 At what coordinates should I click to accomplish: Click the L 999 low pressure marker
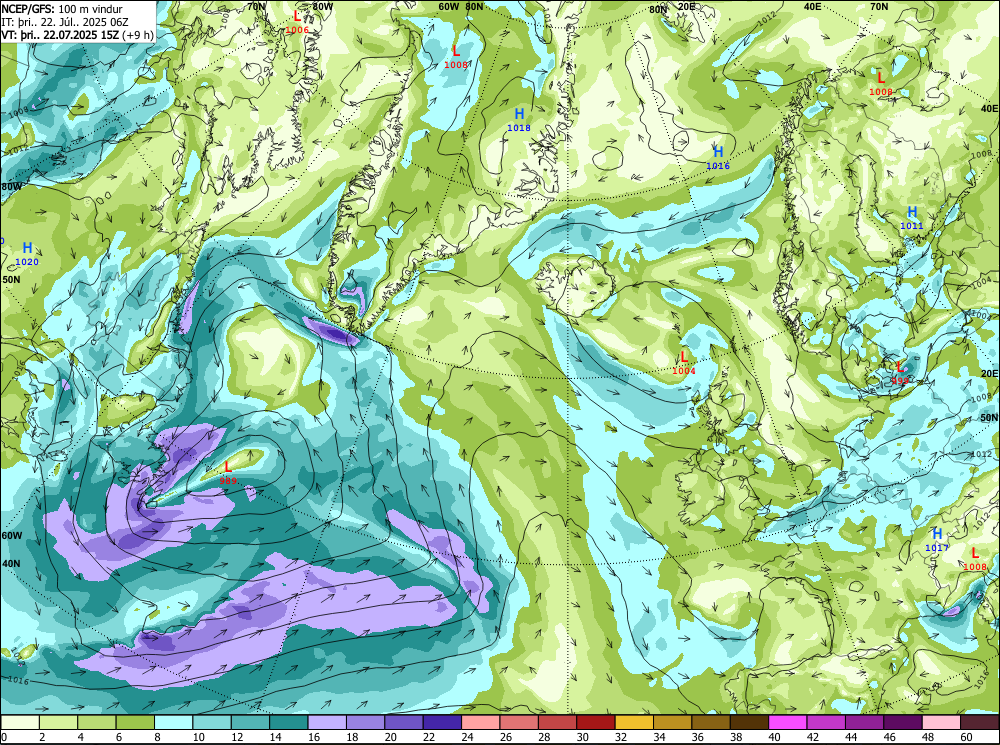(x=900, y=372)
